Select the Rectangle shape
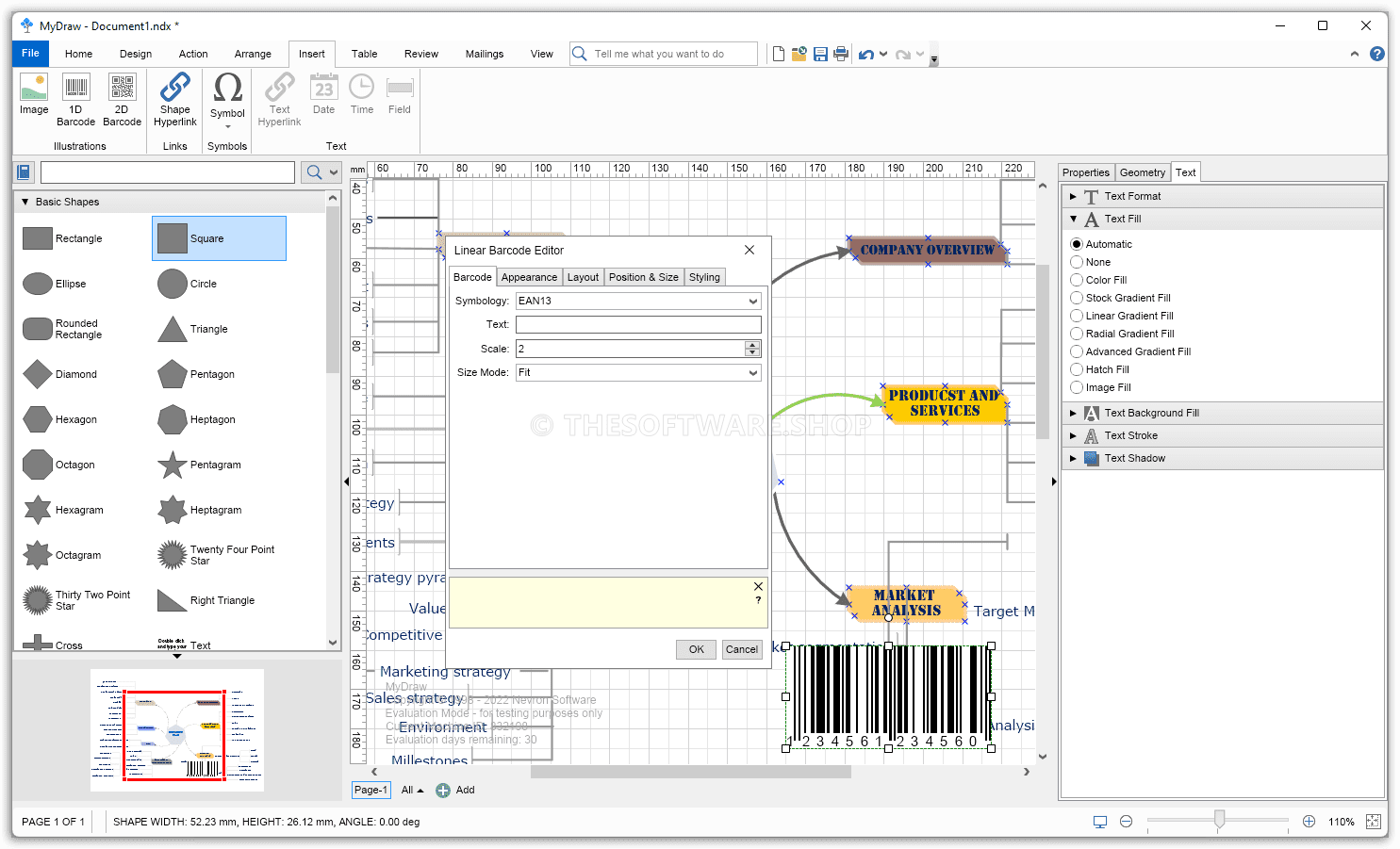This screenshot has height=849, width=1400. 62,238
